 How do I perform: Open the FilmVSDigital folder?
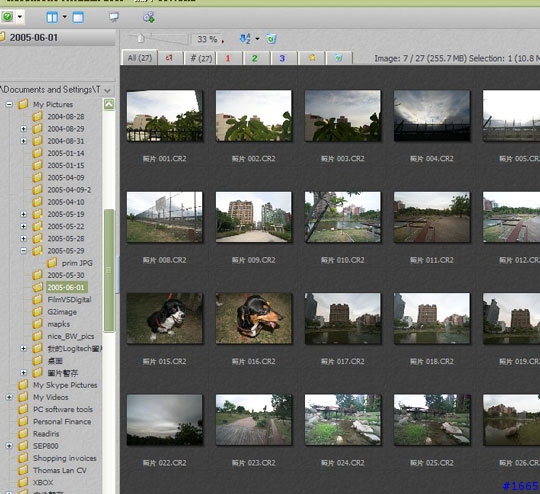69,299
